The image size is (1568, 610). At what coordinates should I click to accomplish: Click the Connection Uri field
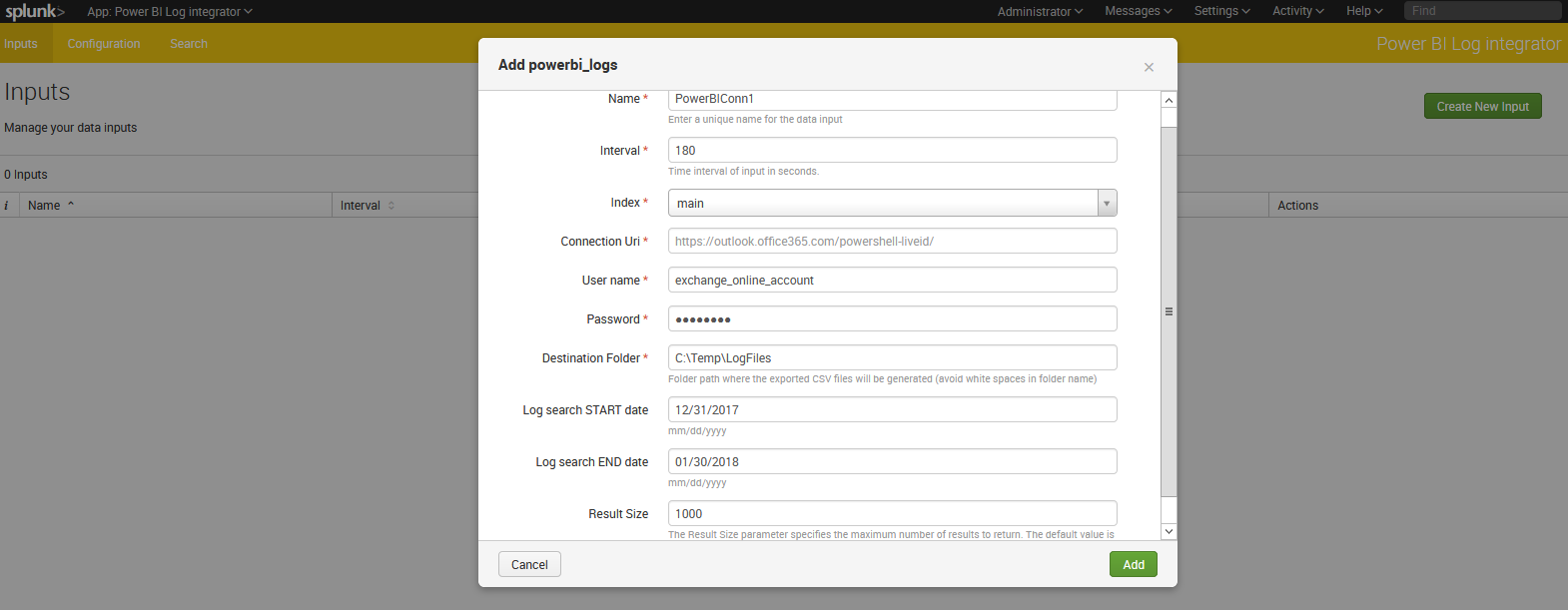point(892,241)
